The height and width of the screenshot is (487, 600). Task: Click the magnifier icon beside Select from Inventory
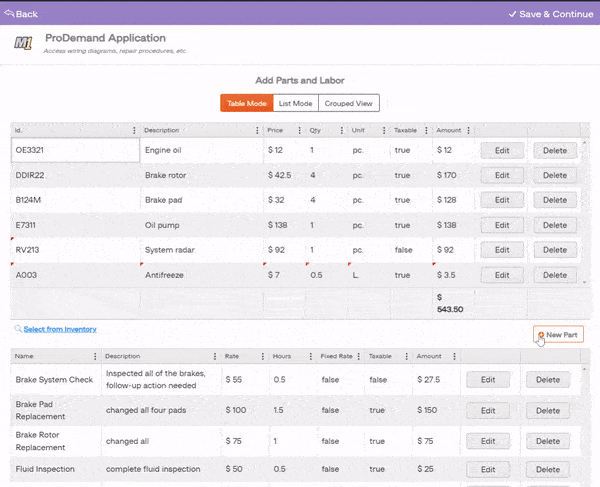click(x=17, y=329)
